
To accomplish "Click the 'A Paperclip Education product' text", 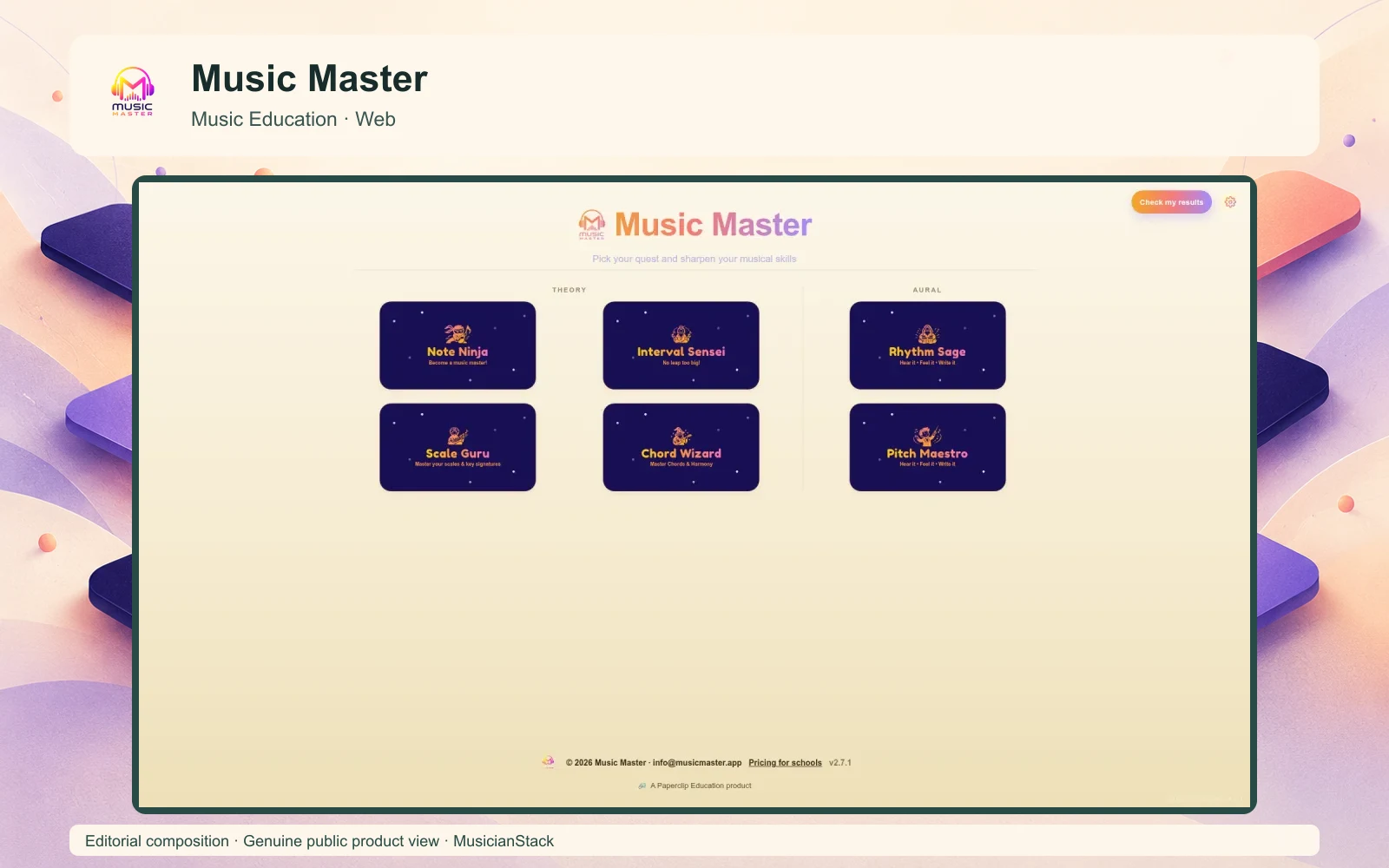I will (x=701, y=786).
